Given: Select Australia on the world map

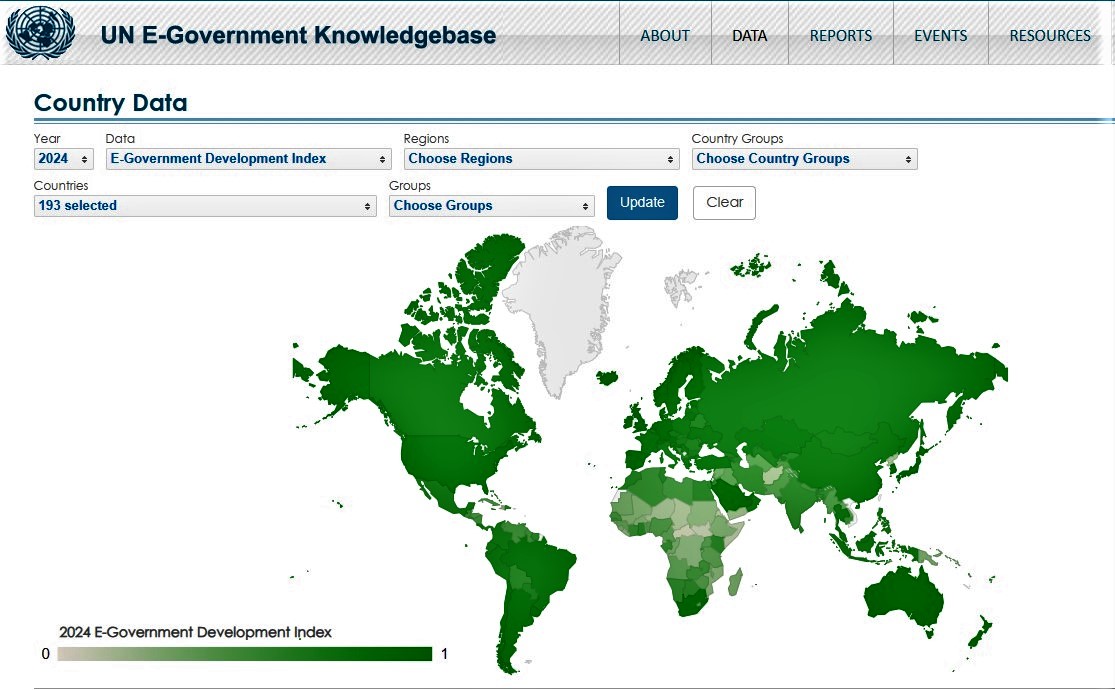Looking at the screenshot, I should [x=905, y=598].
